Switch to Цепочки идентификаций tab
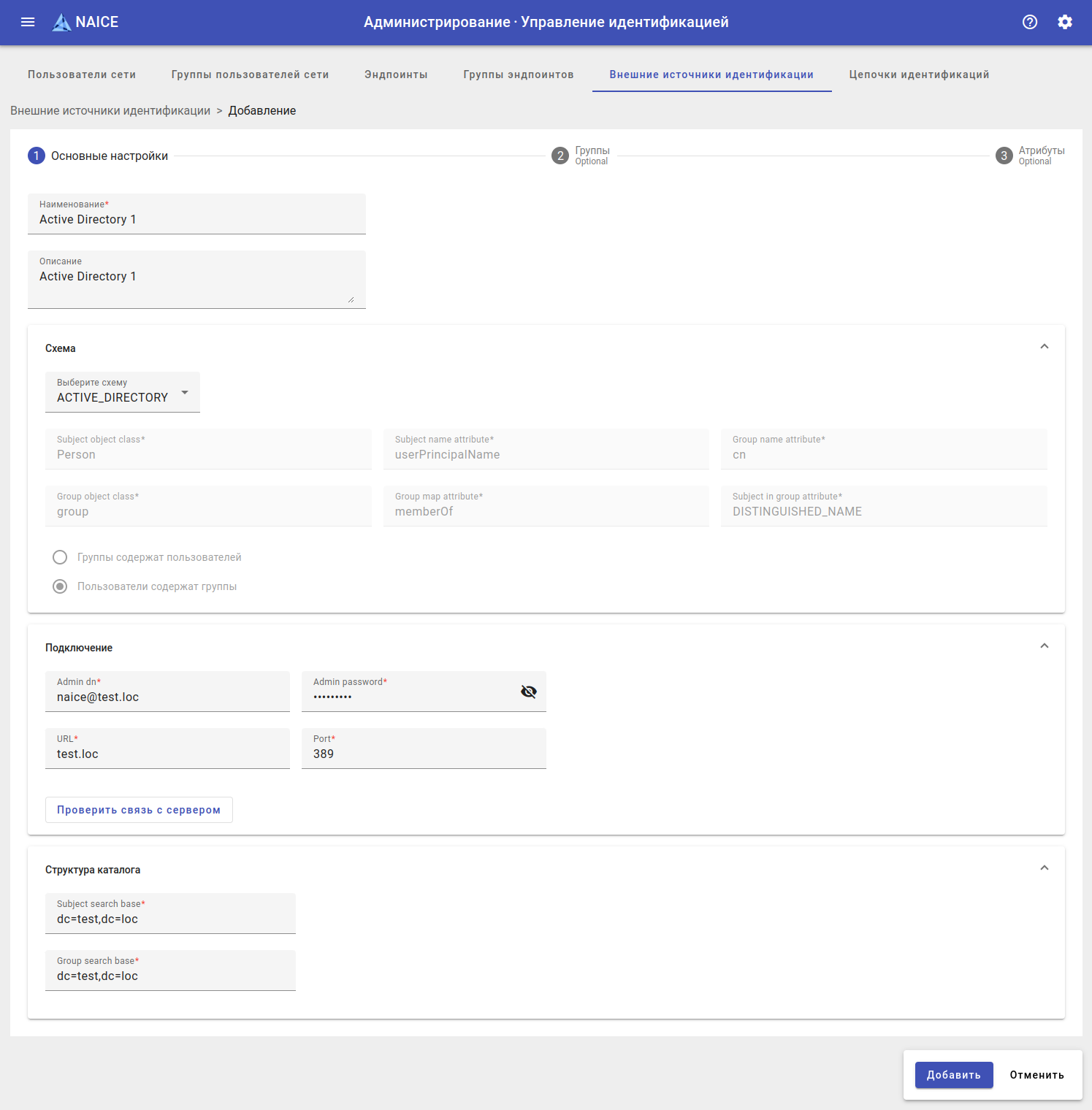The image size is (1092, 1110). coord(919,74)
